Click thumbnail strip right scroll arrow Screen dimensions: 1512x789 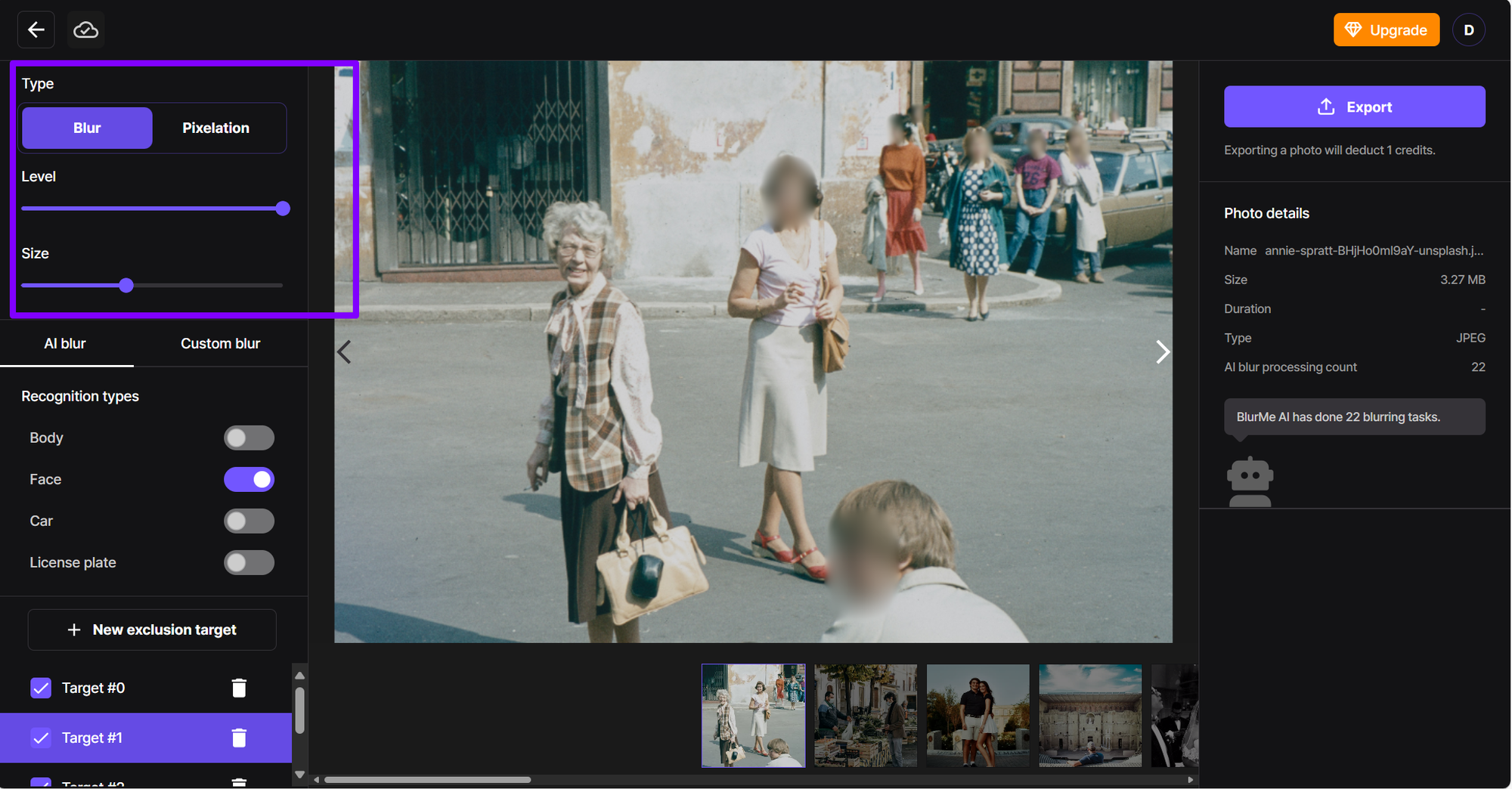pos(1190,780)
